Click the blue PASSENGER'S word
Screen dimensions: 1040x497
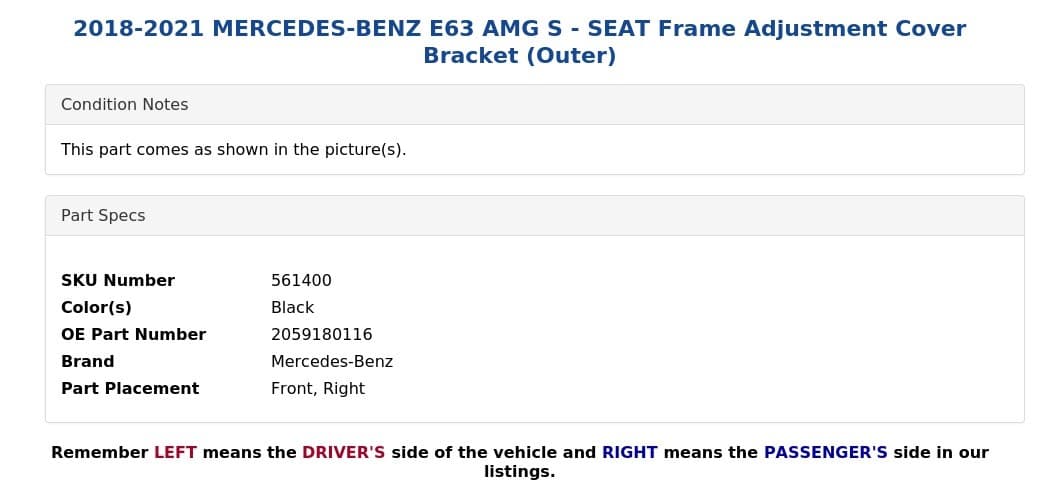[825, 453]
